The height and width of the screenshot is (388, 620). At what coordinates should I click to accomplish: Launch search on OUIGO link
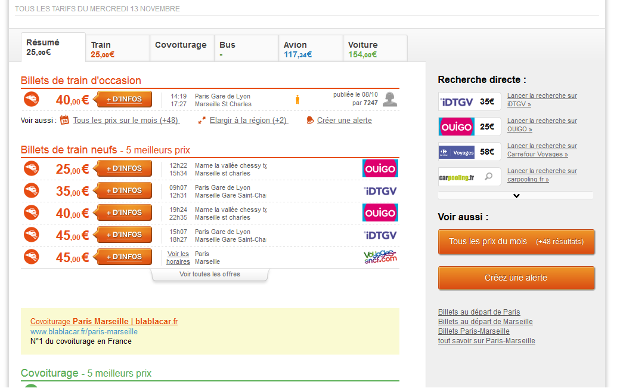542,125
